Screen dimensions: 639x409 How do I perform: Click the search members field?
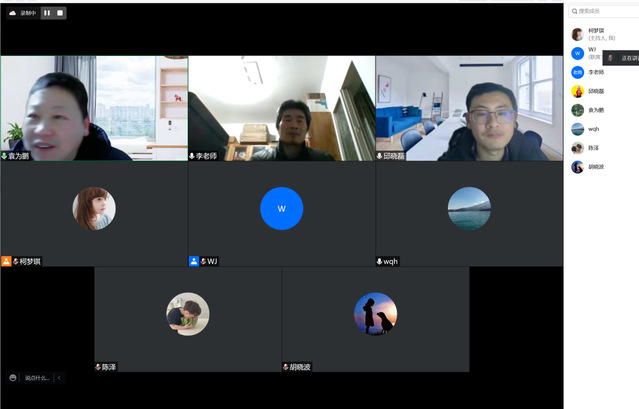[x=605, y=11]
